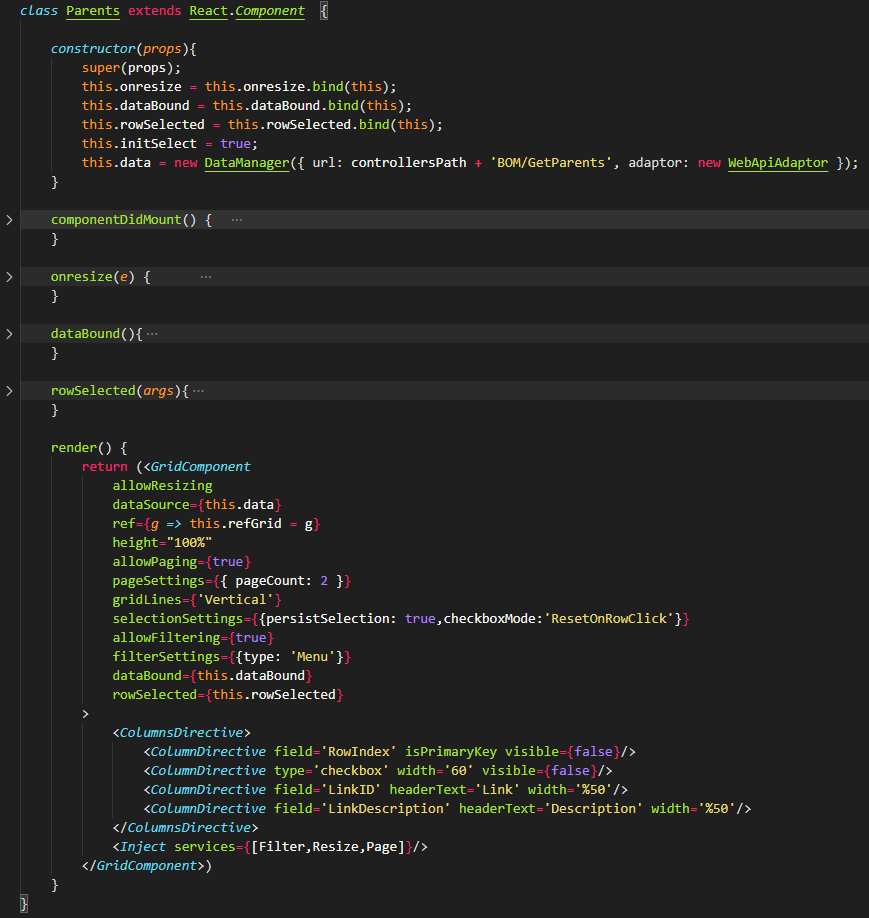
Task: Expand the componentDidMount folded region chevron
Action: click(x=8, y=219)
